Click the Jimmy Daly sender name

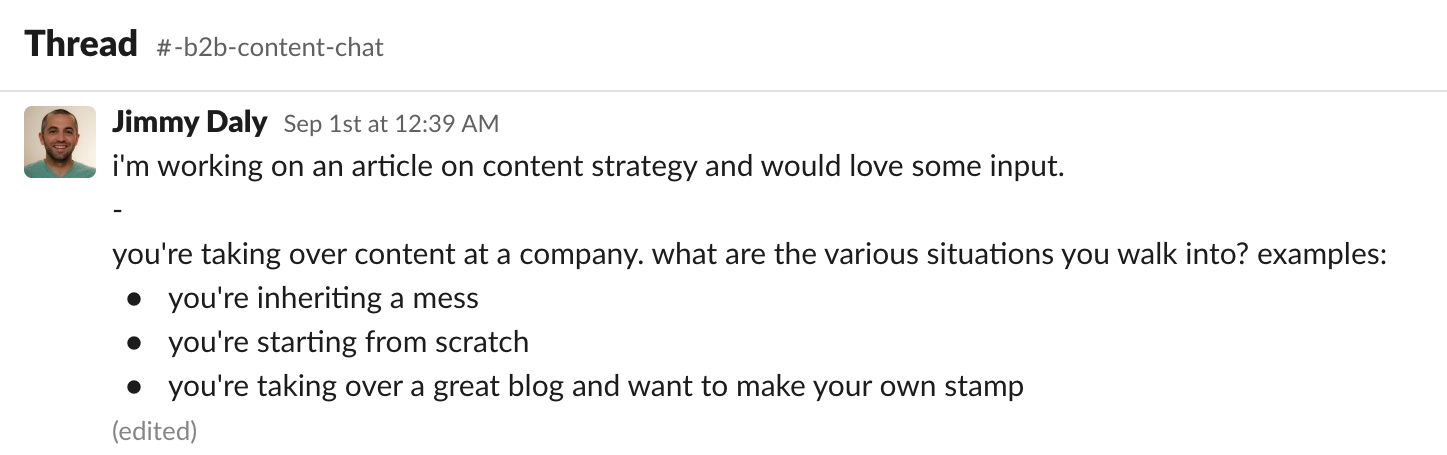point(189,123)
